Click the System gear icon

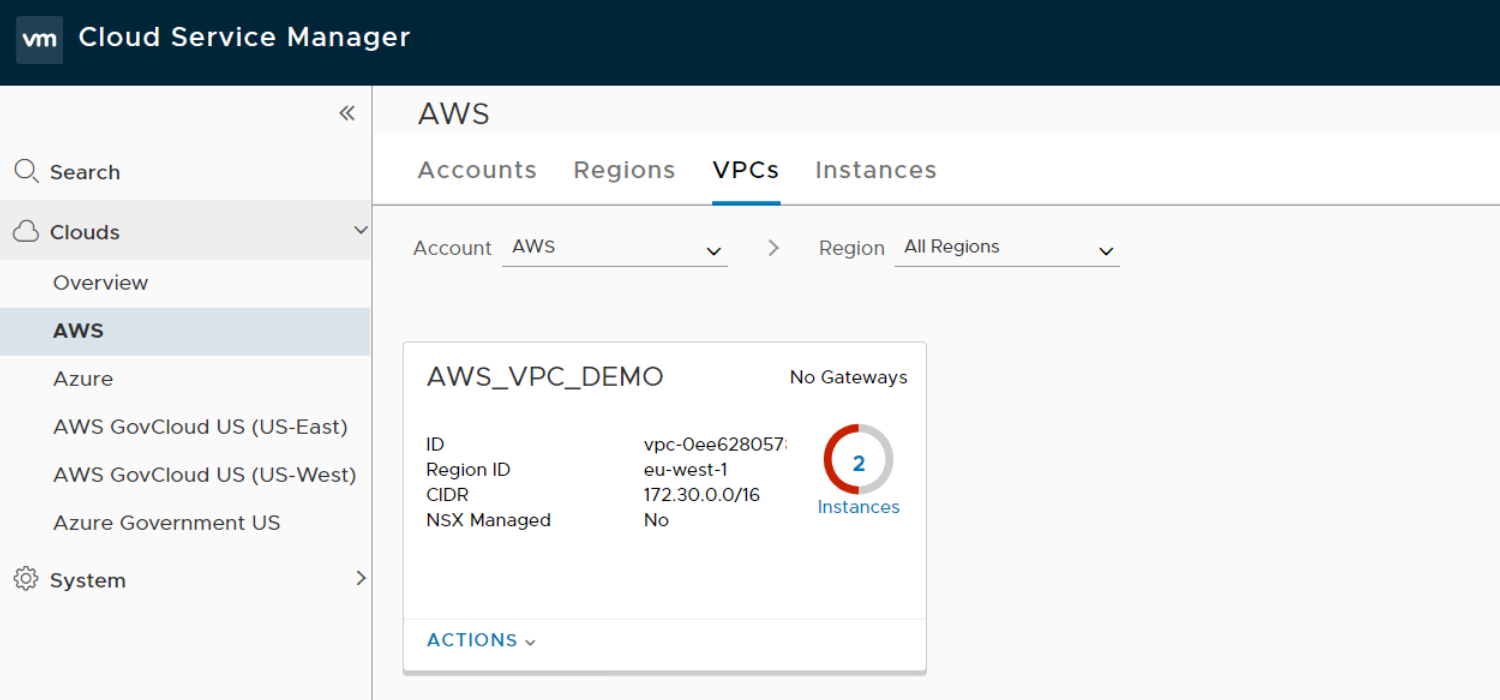pyautogui.click(x=26, y=579)
